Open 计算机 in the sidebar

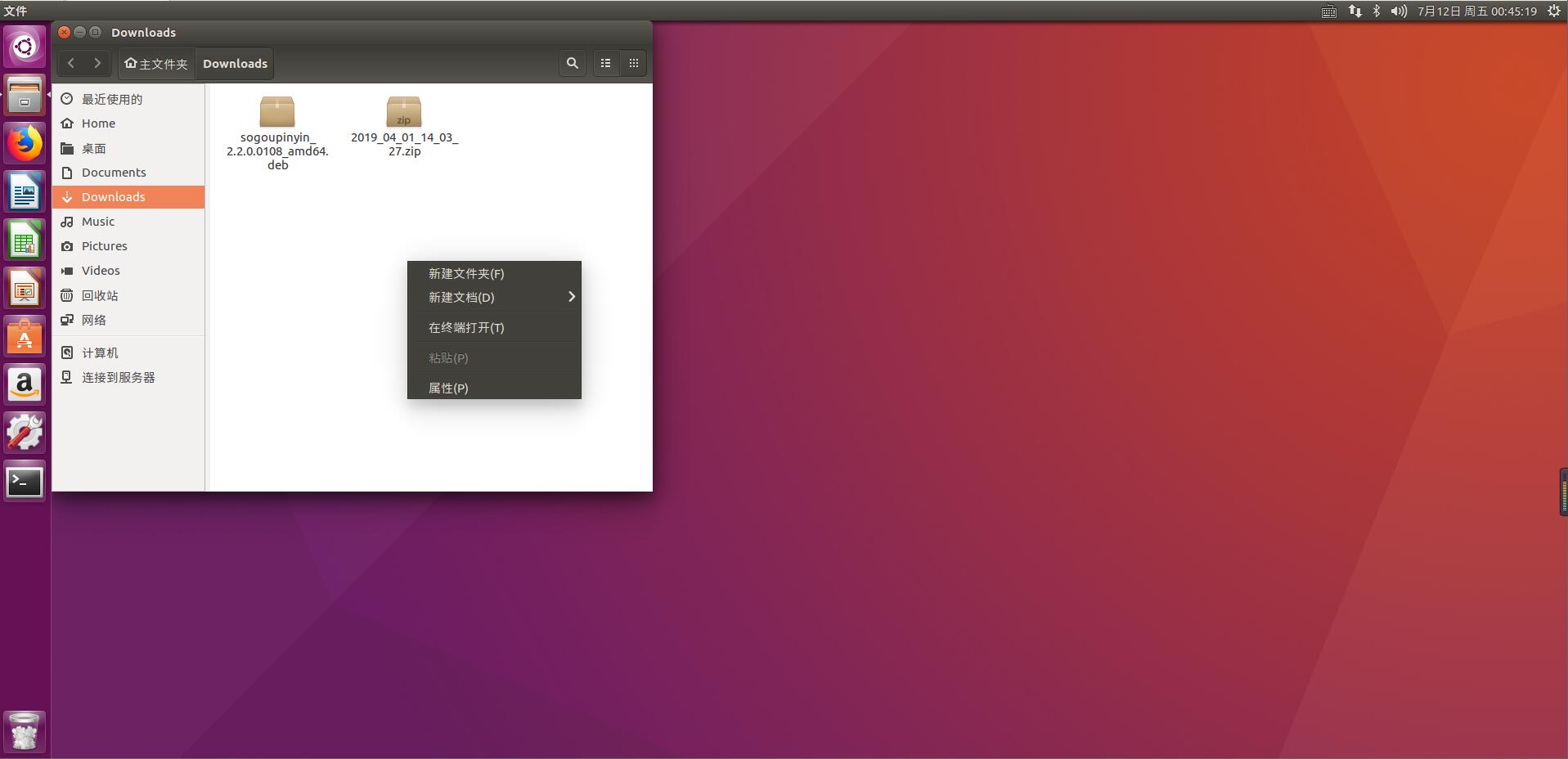tap(128, 353)
